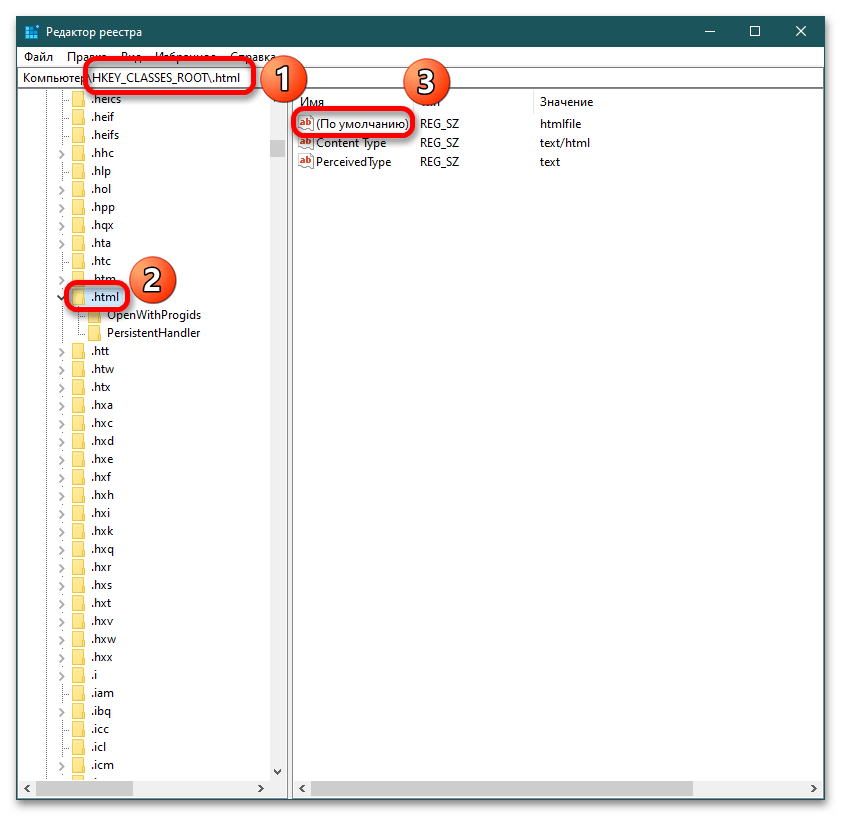Click the OpenWithProgids folder icon
Viewport: 841px width, 816px height.
[96, 315]
